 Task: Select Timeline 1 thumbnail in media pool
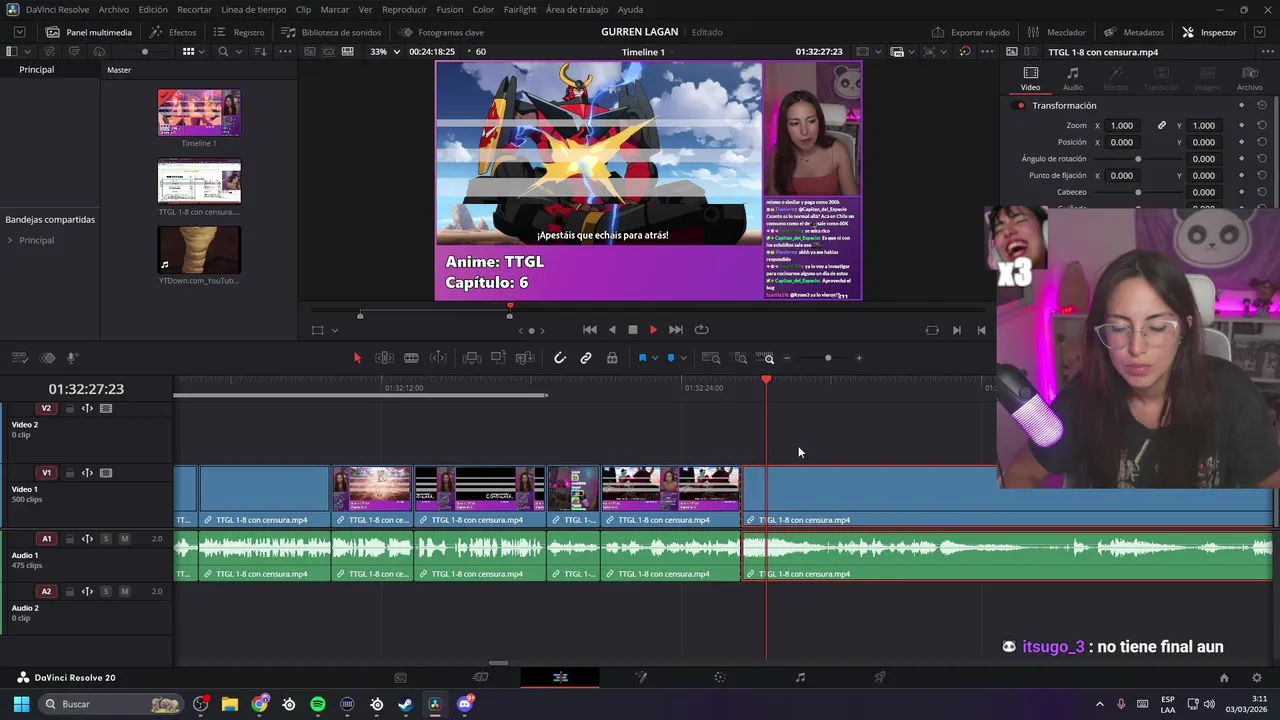(199, 112)
